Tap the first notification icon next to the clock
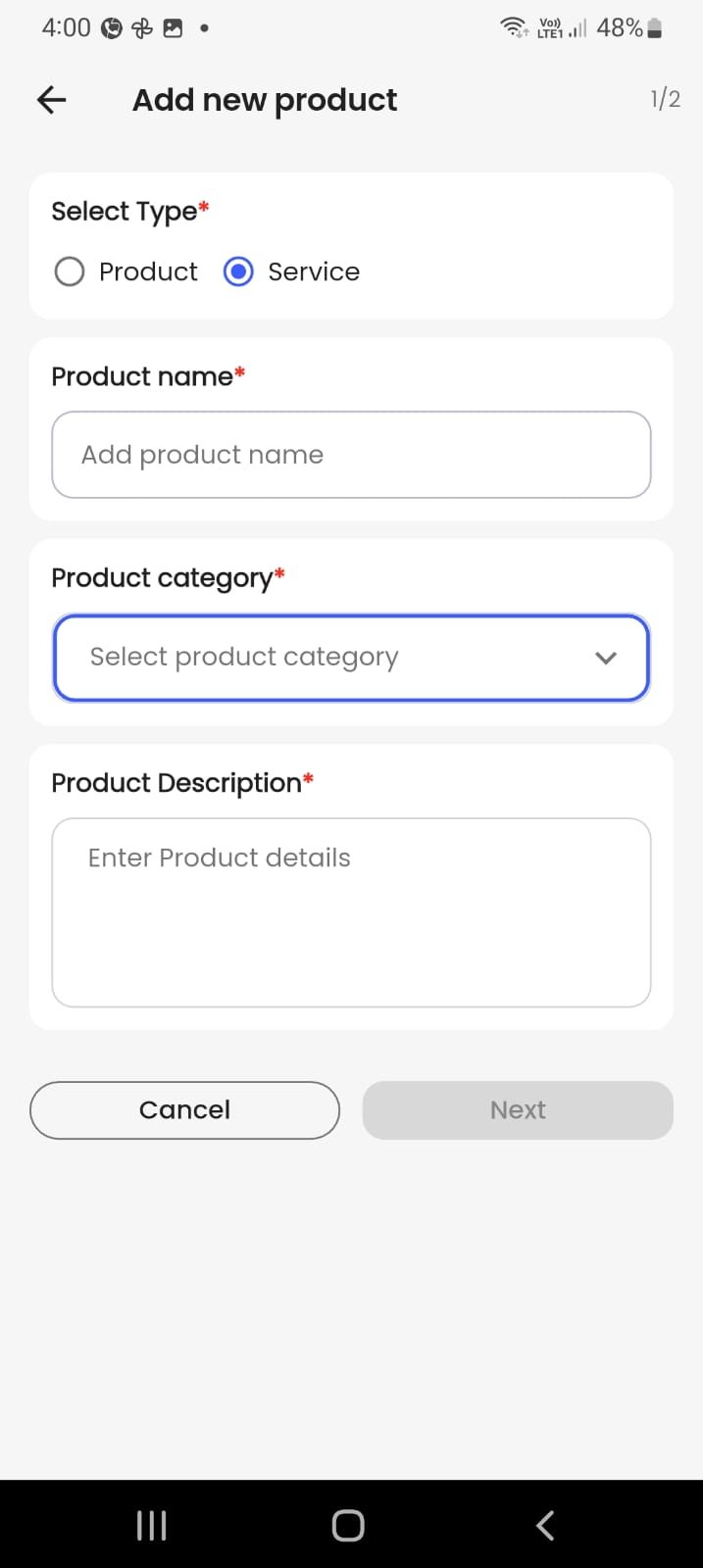Image resolution: width=703 pixels, height=1568 pixels. [112, 28]
